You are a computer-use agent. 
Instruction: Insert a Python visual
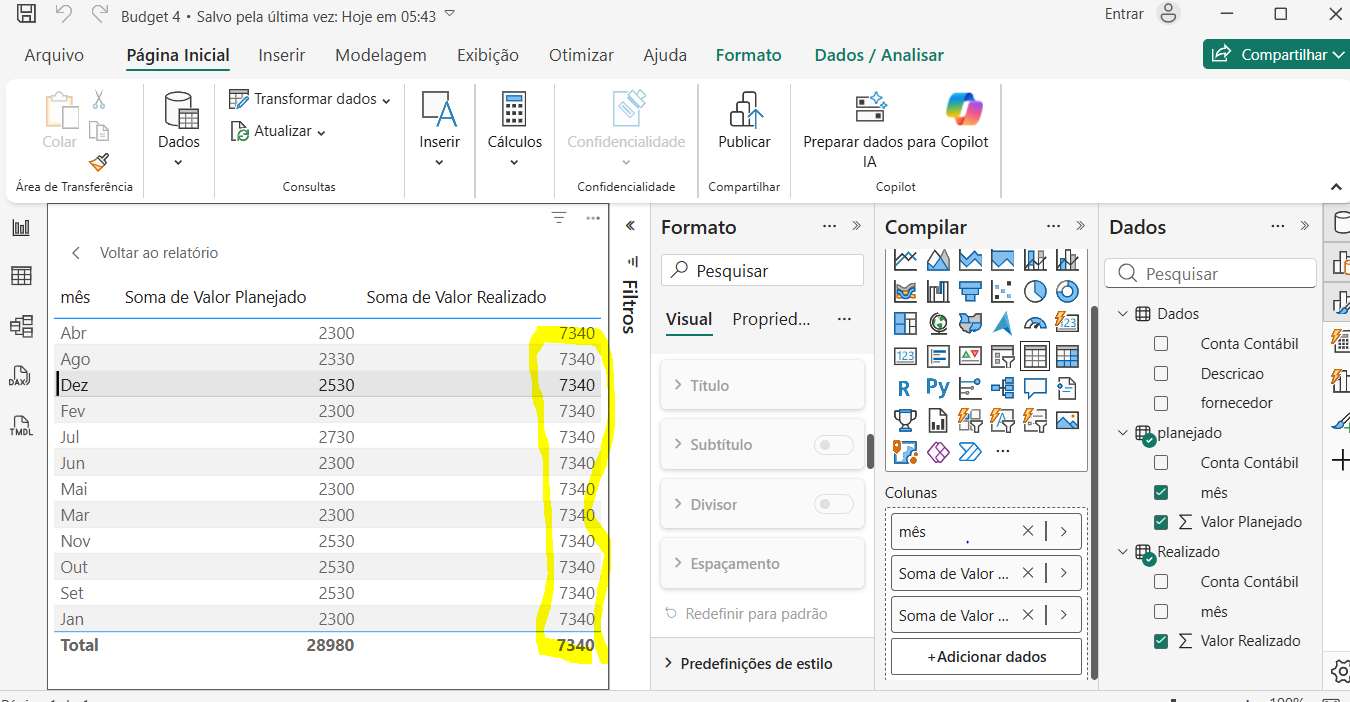937,386
